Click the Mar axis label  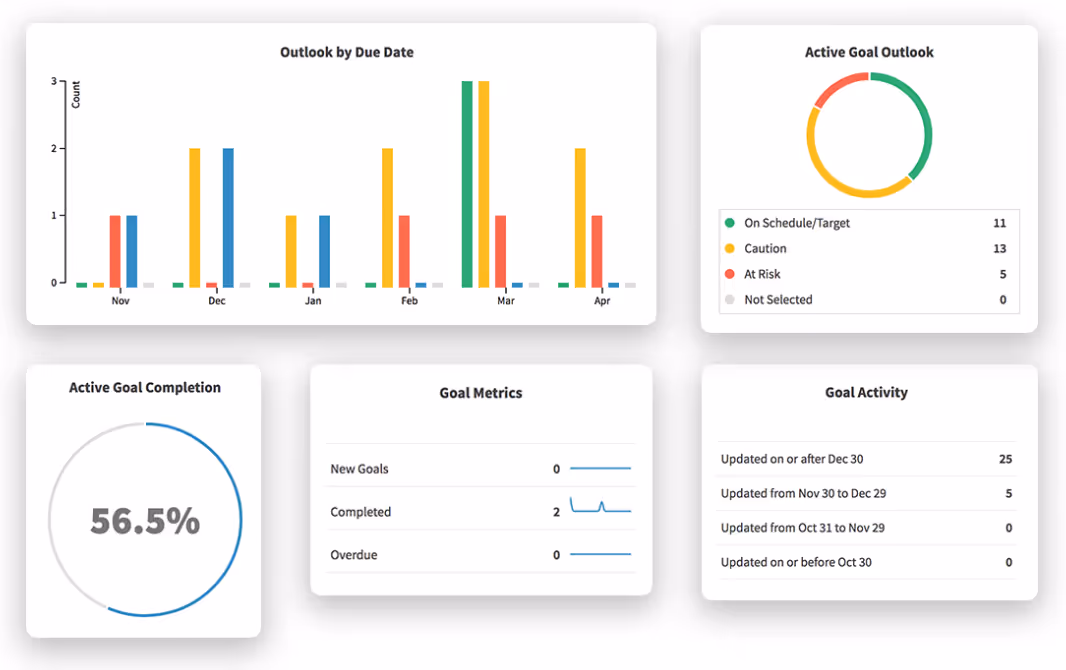click(506, 300)
